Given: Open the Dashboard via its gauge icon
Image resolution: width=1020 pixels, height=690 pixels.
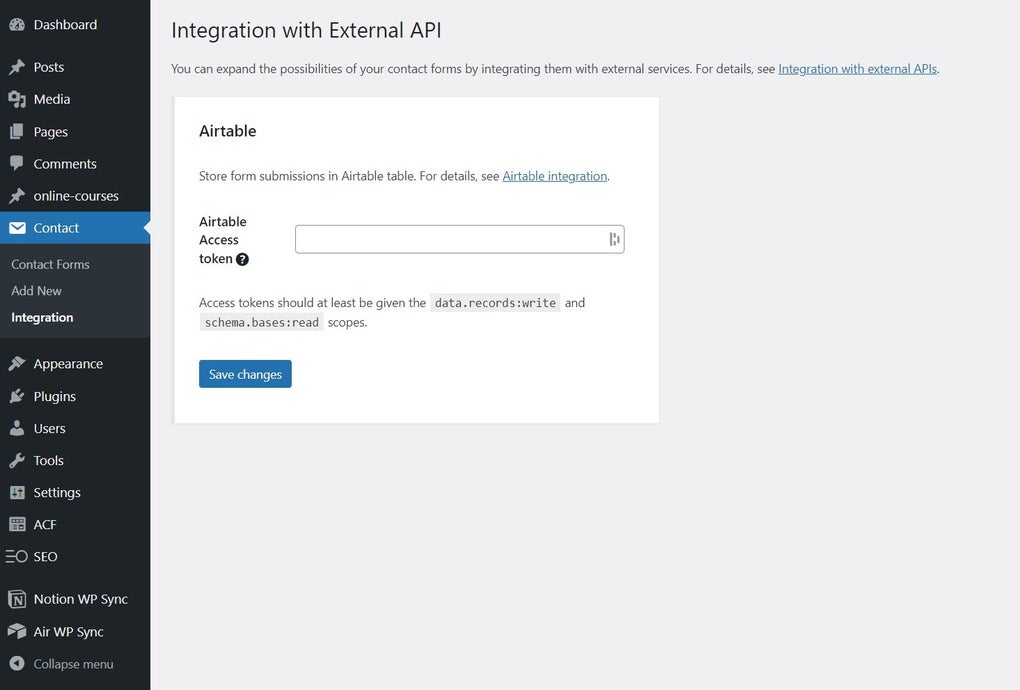Looking at the screenshot, I should [x=15, y=24].
